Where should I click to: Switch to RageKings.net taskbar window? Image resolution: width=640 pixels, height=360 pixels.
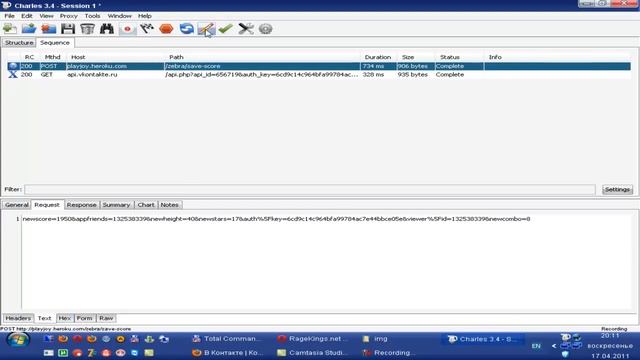312,339
